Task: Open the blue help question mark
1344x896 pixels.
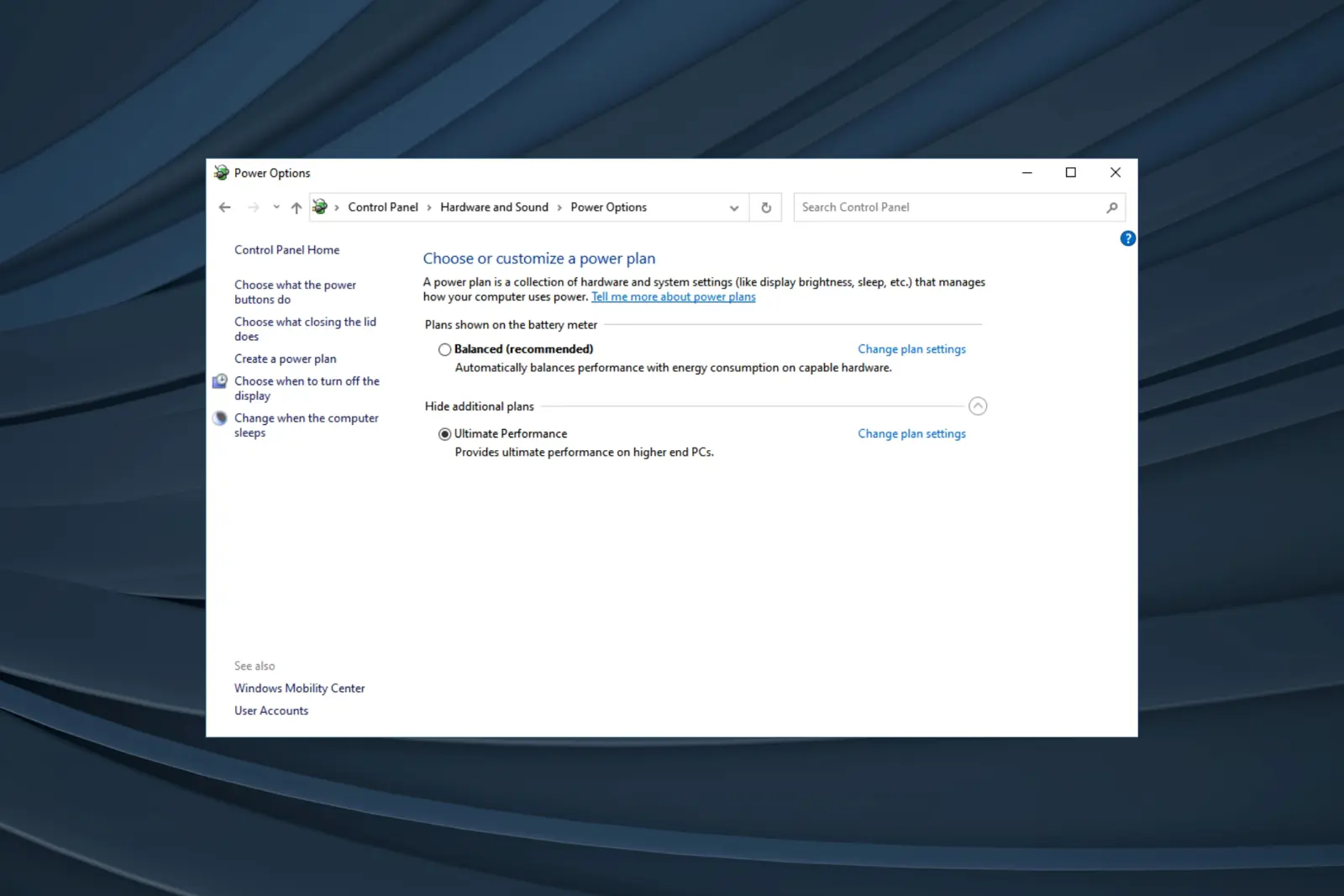Action: point(1127,238)
